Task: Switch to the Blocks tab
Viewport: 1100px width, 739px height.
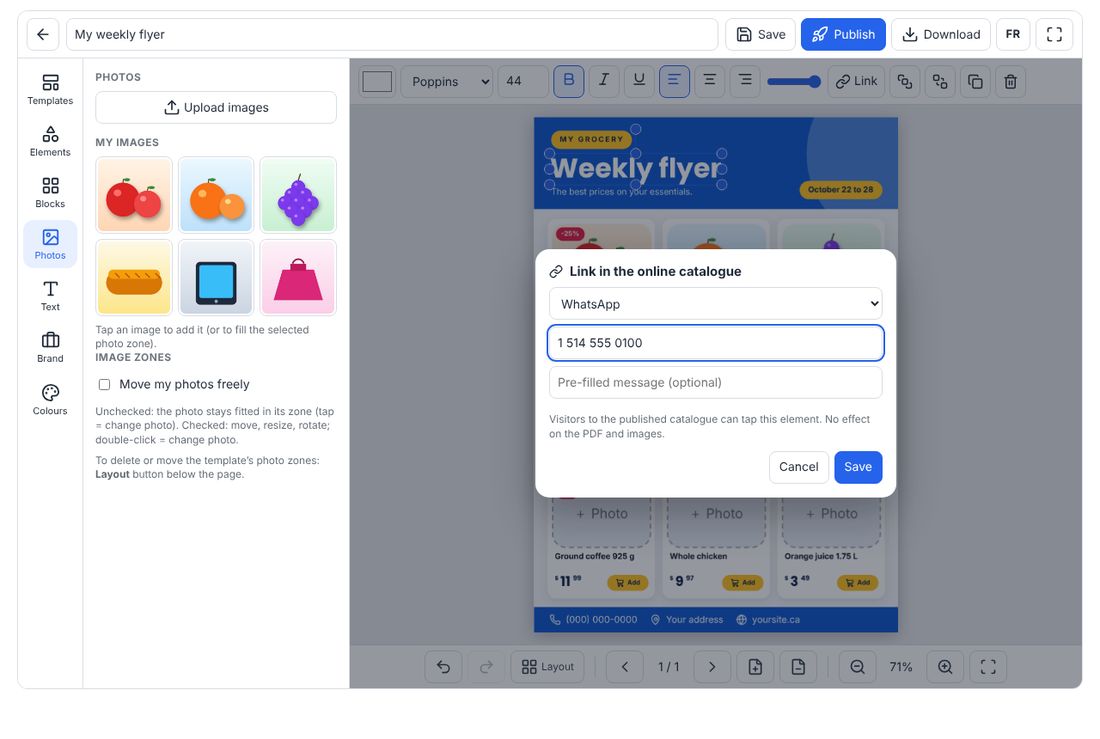Action: click(x=50, y=193)
